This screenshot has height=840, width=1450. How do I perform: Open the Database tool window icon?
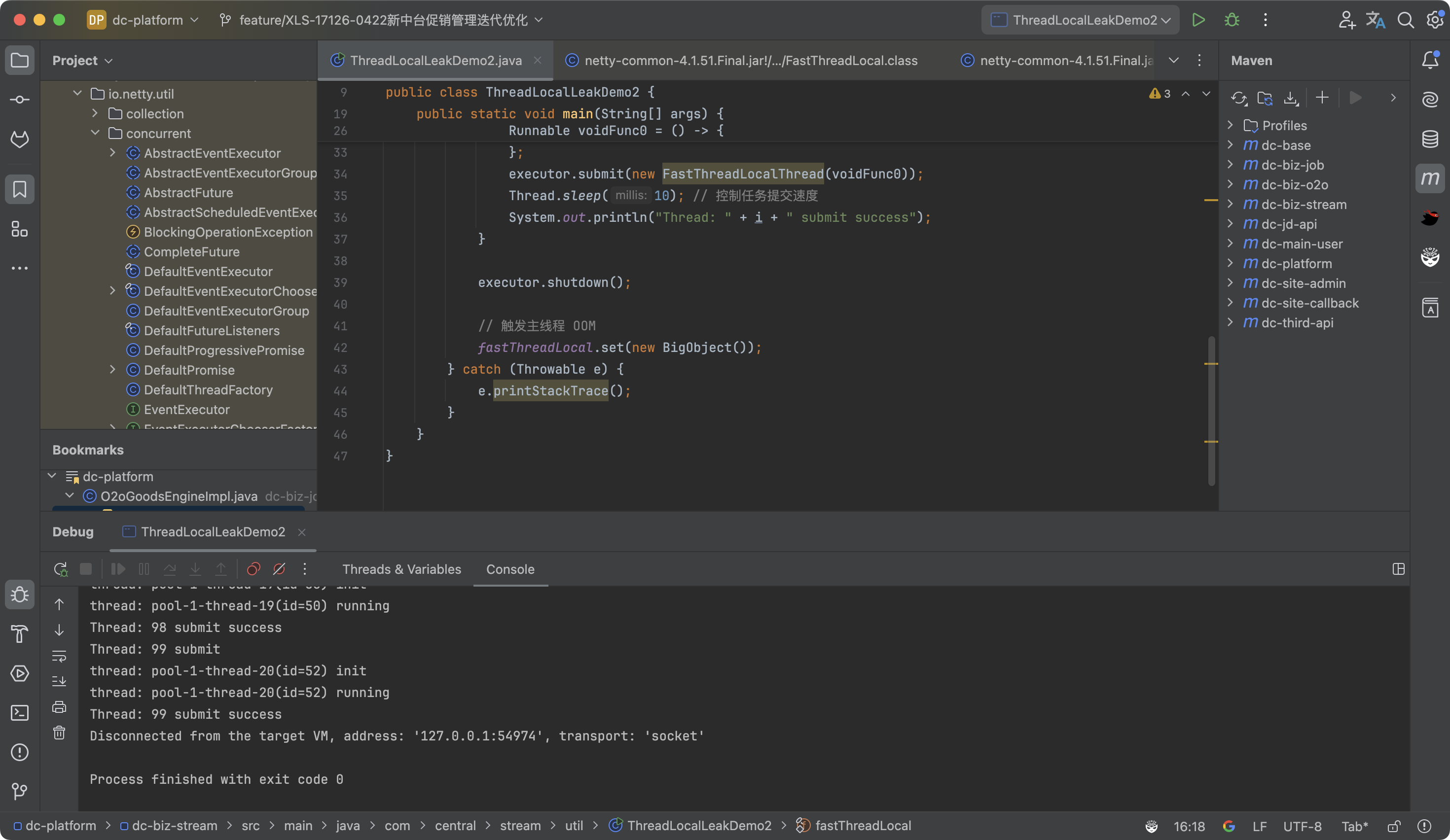(x=1430, y=139)
